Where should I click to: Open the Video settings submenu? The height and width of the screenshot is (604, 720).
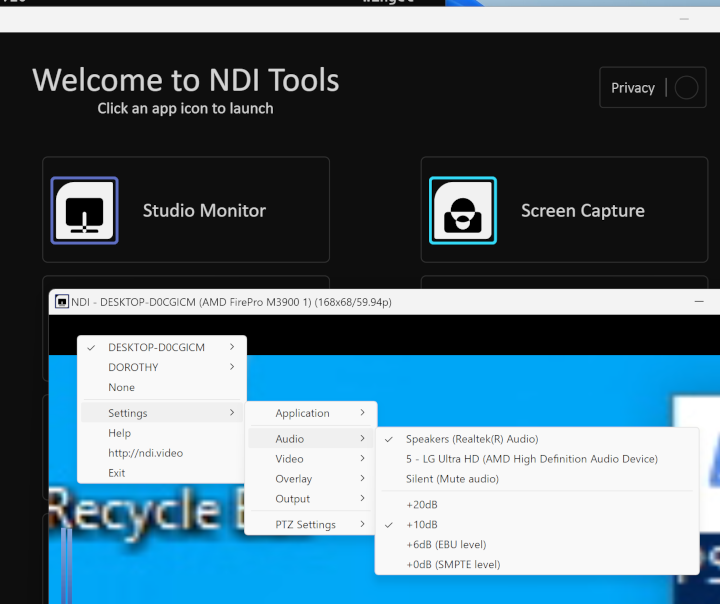pyautogui.click(x=310, y=459)
